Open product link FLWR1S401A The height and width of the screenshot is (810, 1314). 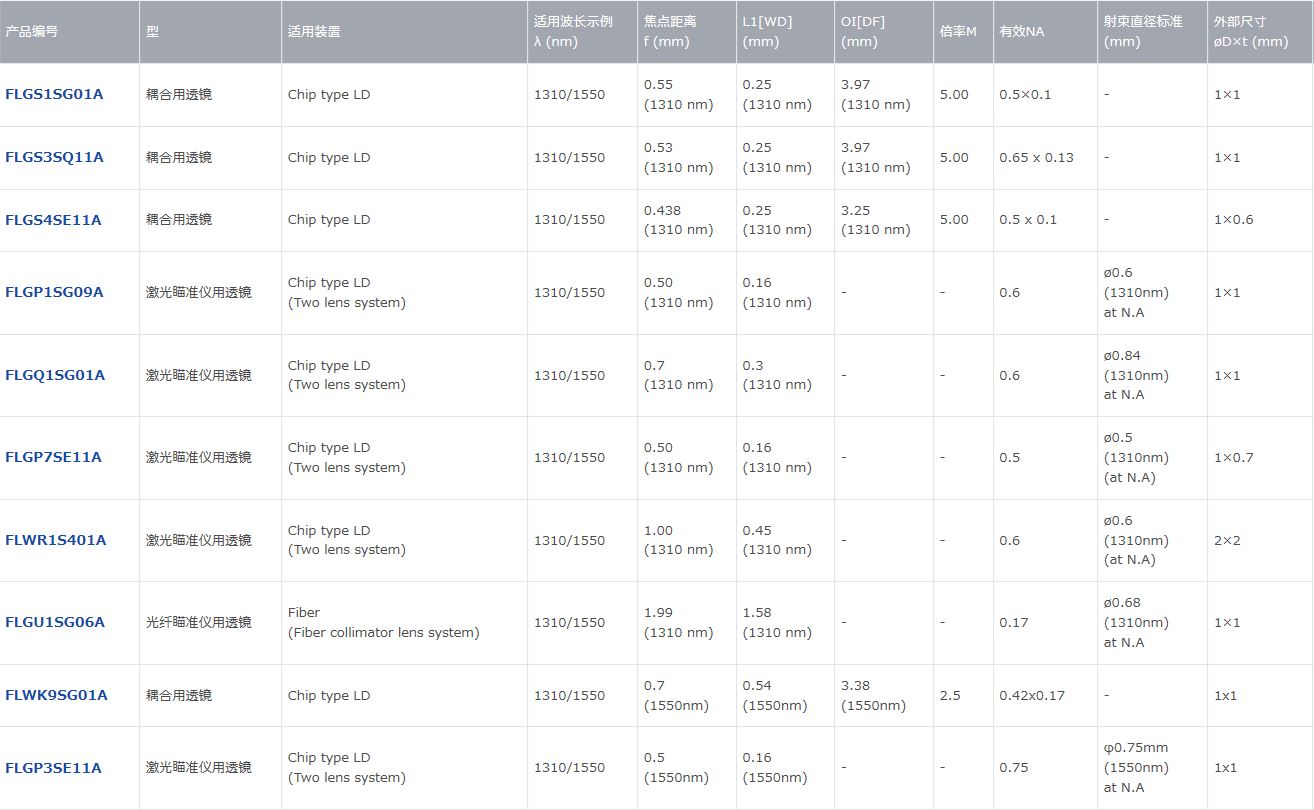click(55, 540)
